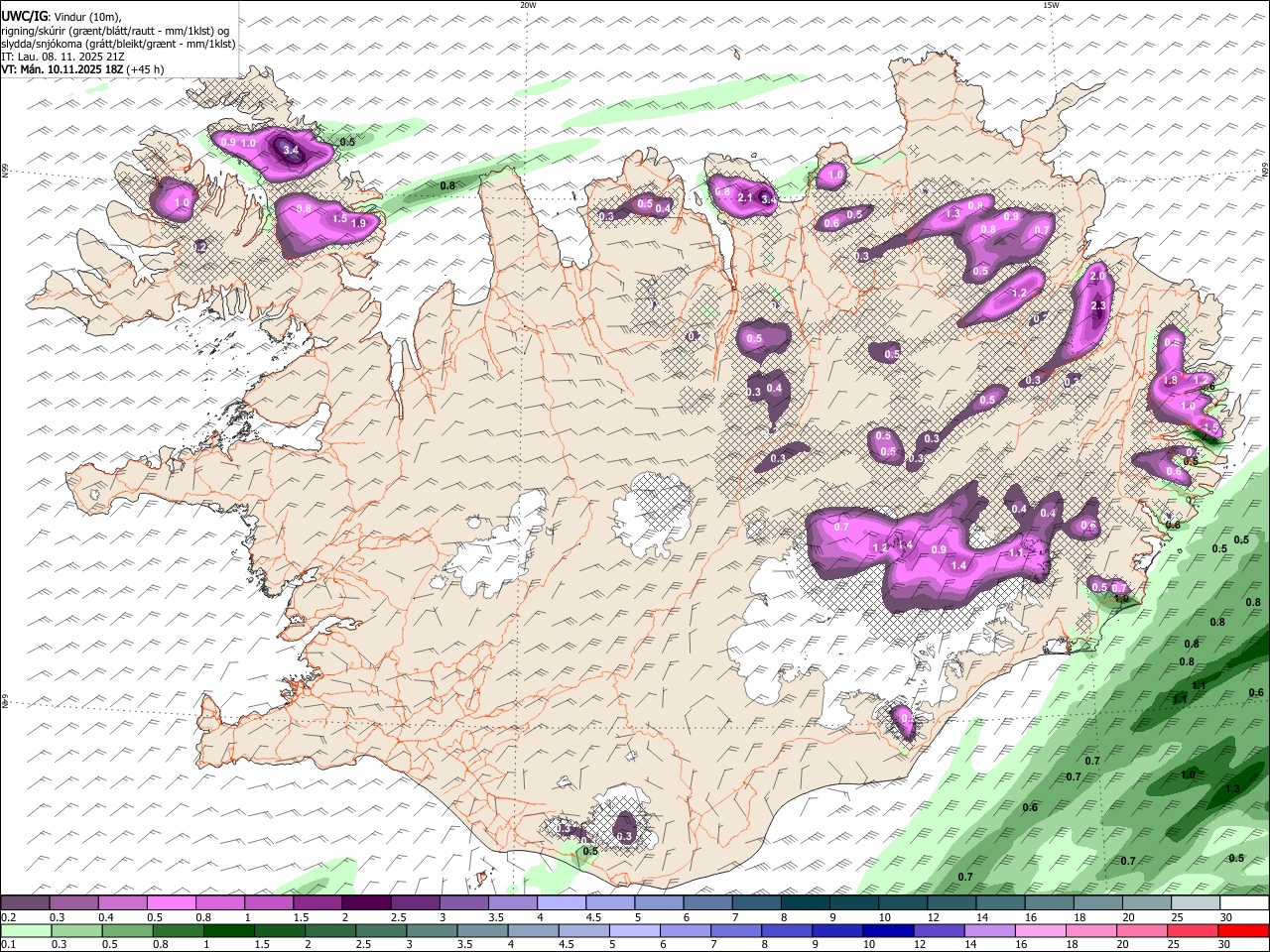
Task: Click upper legend bar swatch between 4 and 4.5
Action: [x=560, y=903]
